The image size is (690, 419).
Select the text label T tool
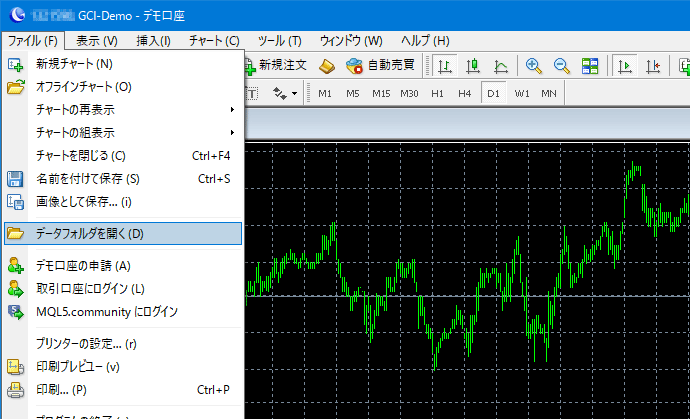point(253,93)
